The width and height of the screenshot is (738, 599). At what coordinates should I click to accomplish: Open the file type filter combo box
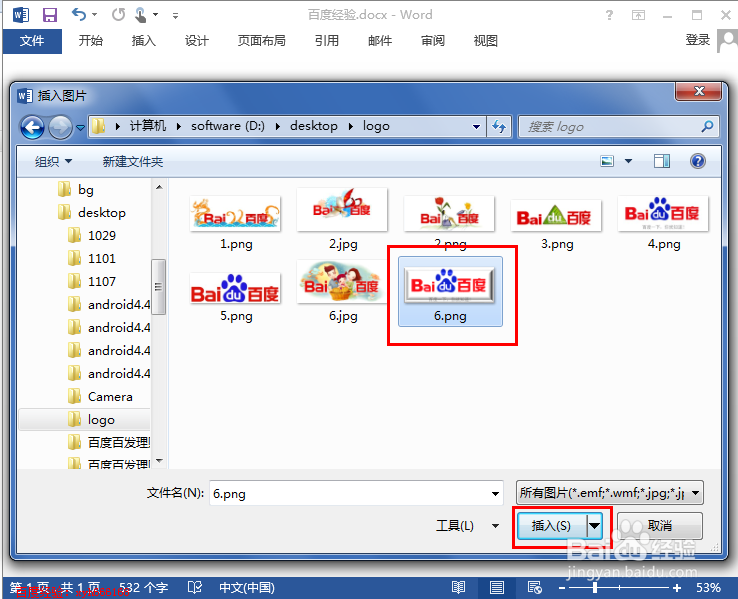(610, 493)
